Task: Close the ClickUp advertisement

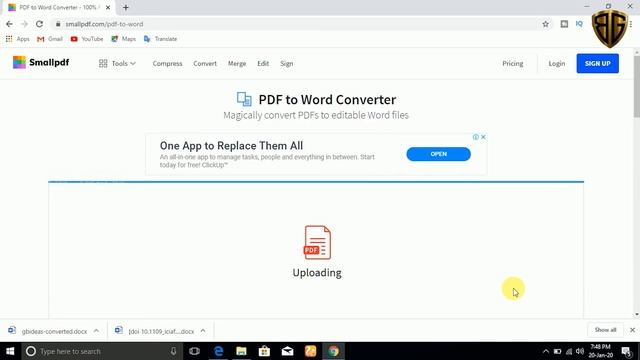Action: (483, 137)
